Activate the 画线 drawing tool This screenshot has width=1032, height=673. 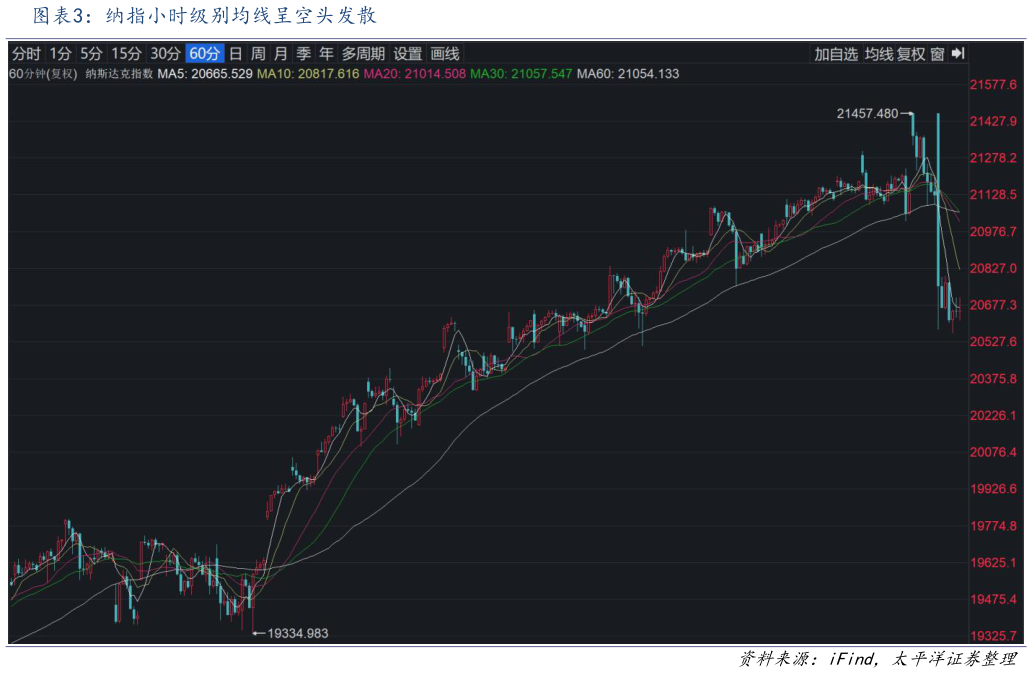444,54
